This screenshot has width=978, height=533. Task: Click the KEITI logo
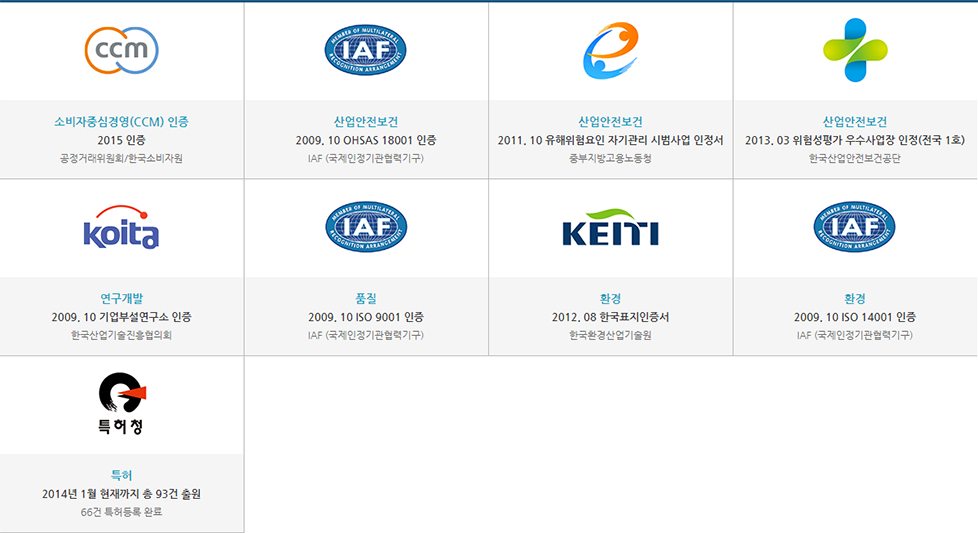(611, 227)
